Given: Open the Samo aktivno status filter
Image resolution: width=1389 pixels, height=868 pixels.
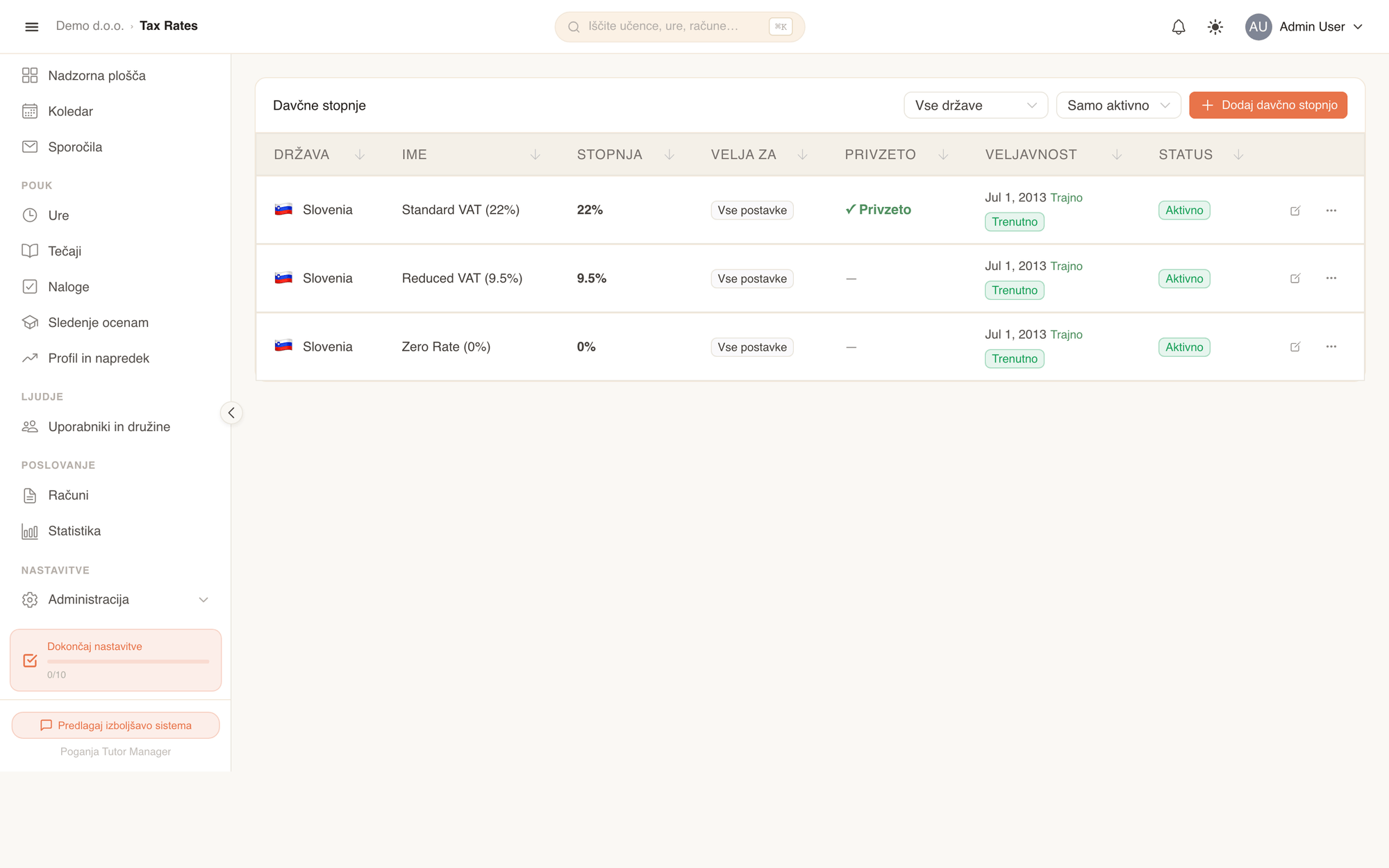Looking at the screenshot, I should [1118, 106].
